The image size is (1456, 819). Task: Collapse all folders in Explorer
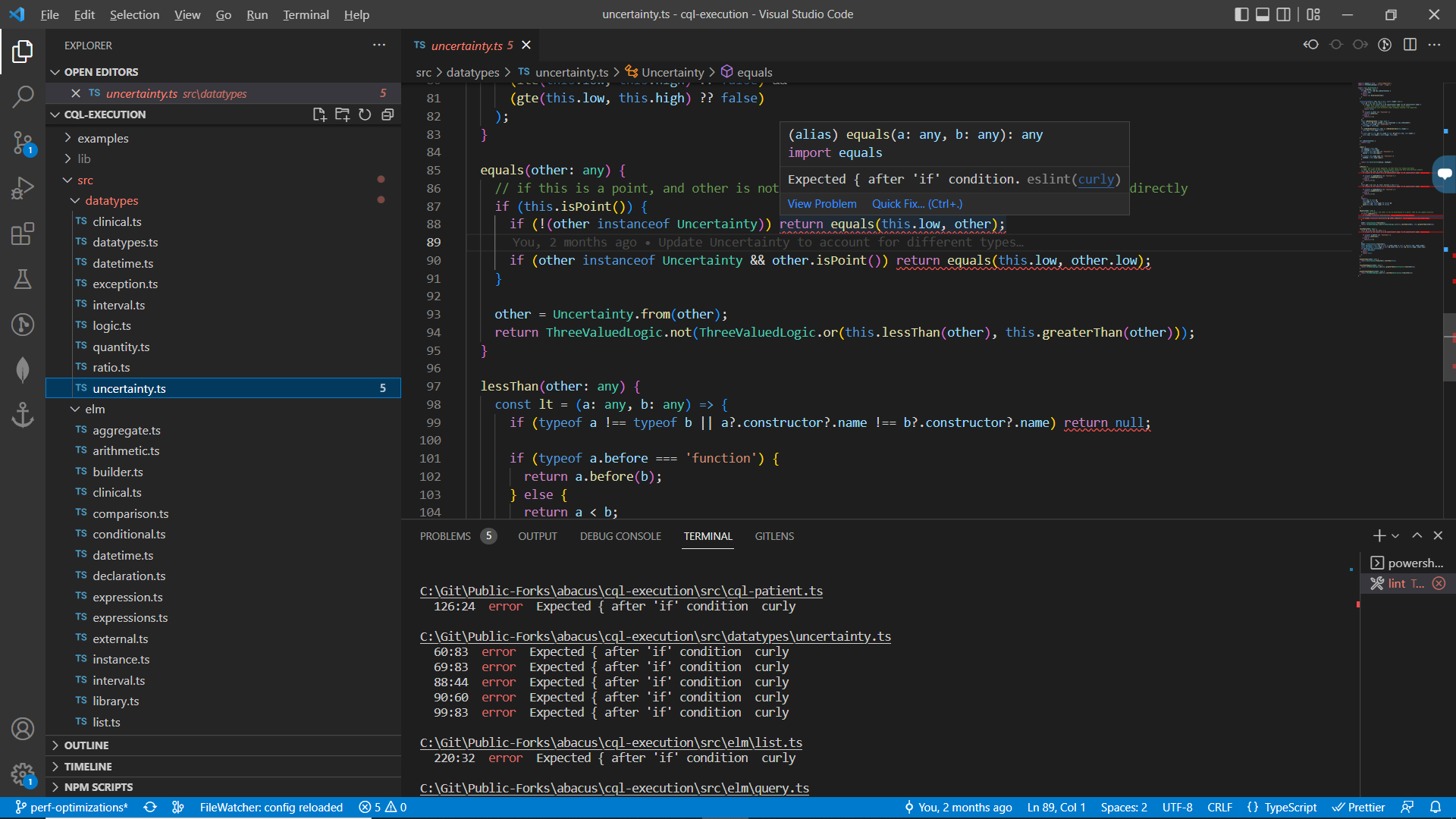388,115
